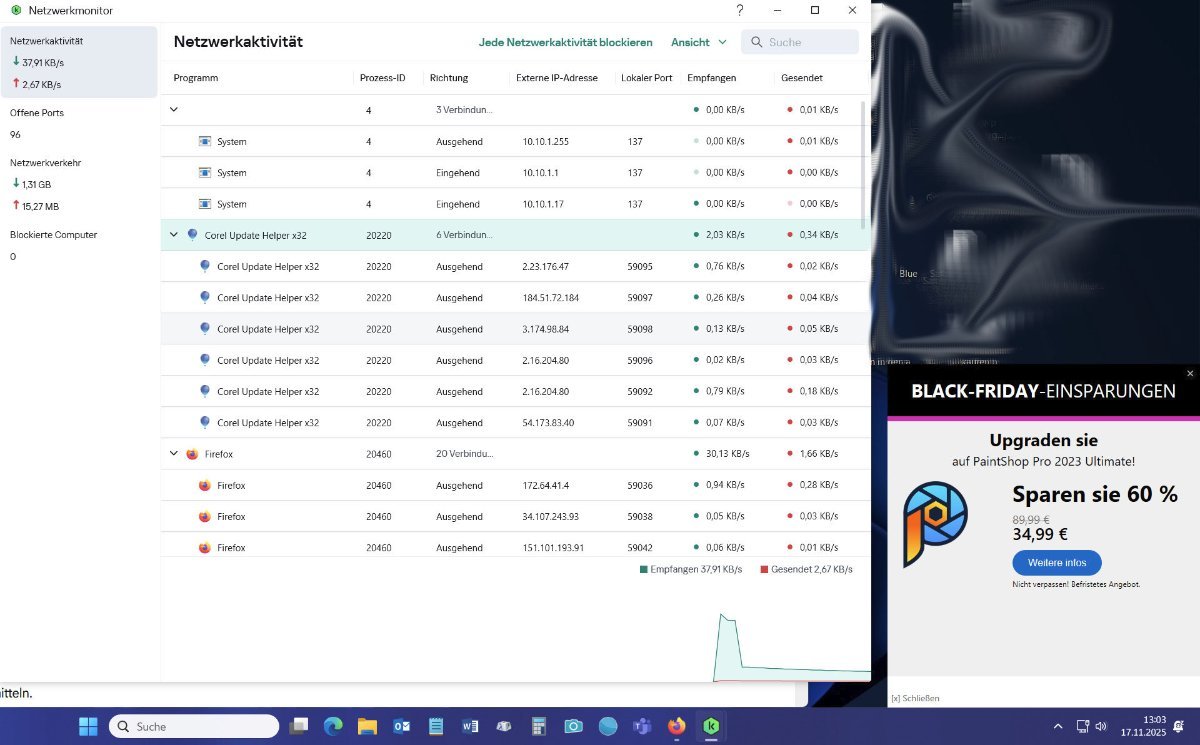Open File Explorer from the taskbar
1200x745 pixels.
point(367,726)
